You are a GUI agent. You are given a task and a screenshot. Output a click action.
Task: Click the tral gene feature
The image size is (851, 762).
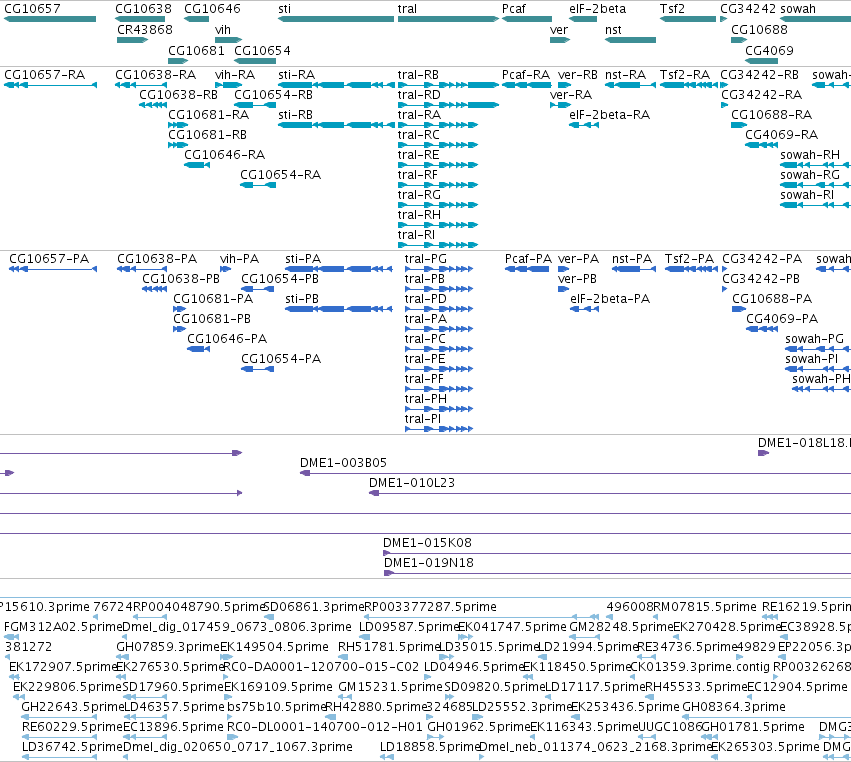448,19
